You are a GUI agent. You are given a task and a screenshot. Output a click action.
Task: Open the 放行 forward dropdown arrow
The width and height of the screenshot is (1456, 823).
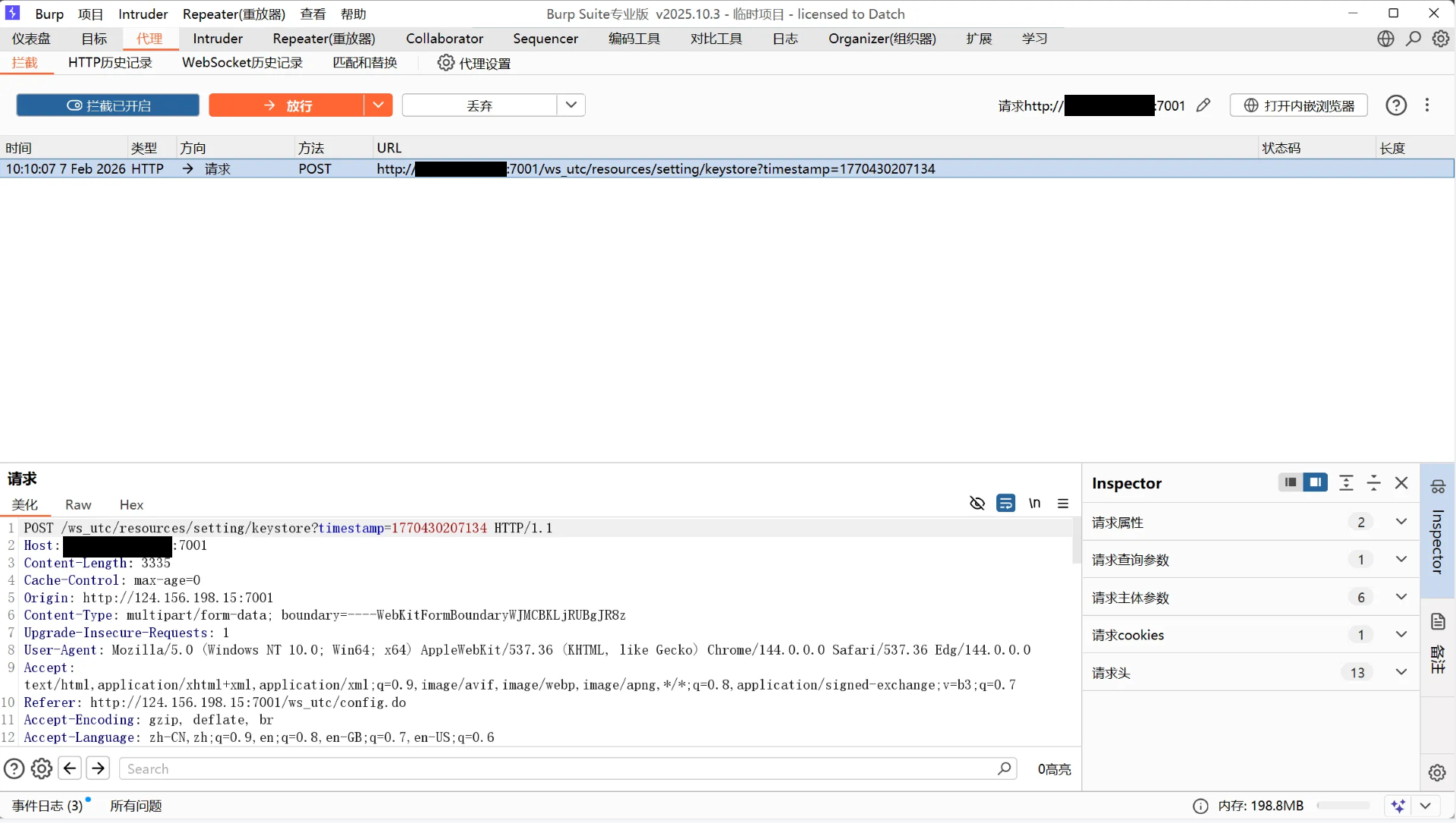378,105
